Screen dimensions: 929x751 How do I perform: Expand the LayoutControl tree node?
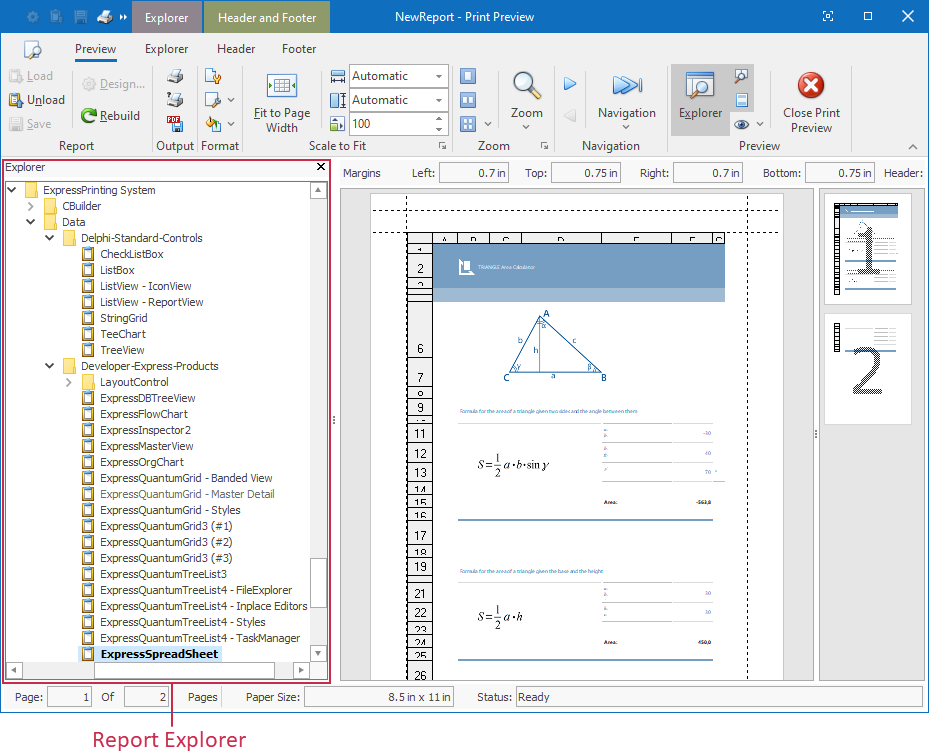68,381
